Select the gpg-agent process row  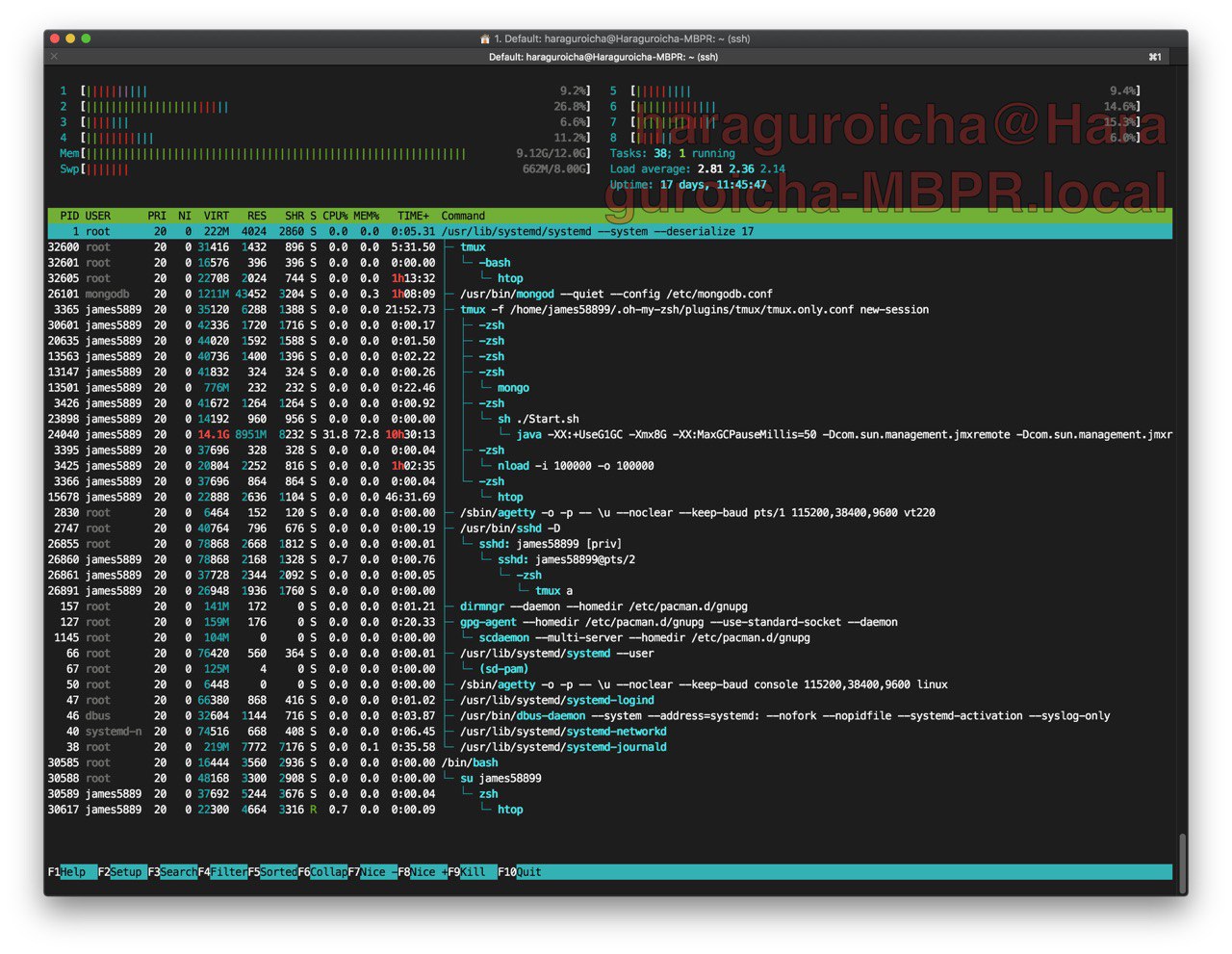pyautogui.click(x=610, y=622)
